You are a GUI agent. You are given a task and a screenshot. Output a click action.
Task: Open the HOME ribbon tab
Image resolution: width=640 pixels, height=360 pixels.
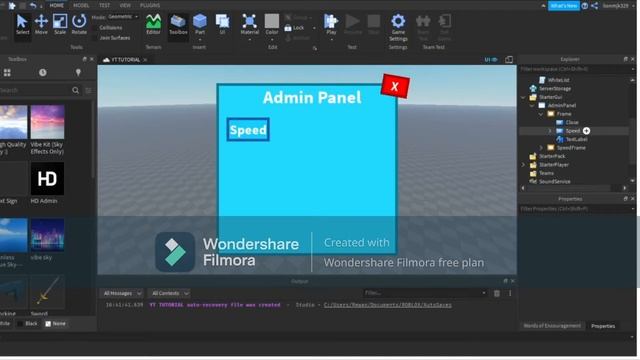click(56, 5)
